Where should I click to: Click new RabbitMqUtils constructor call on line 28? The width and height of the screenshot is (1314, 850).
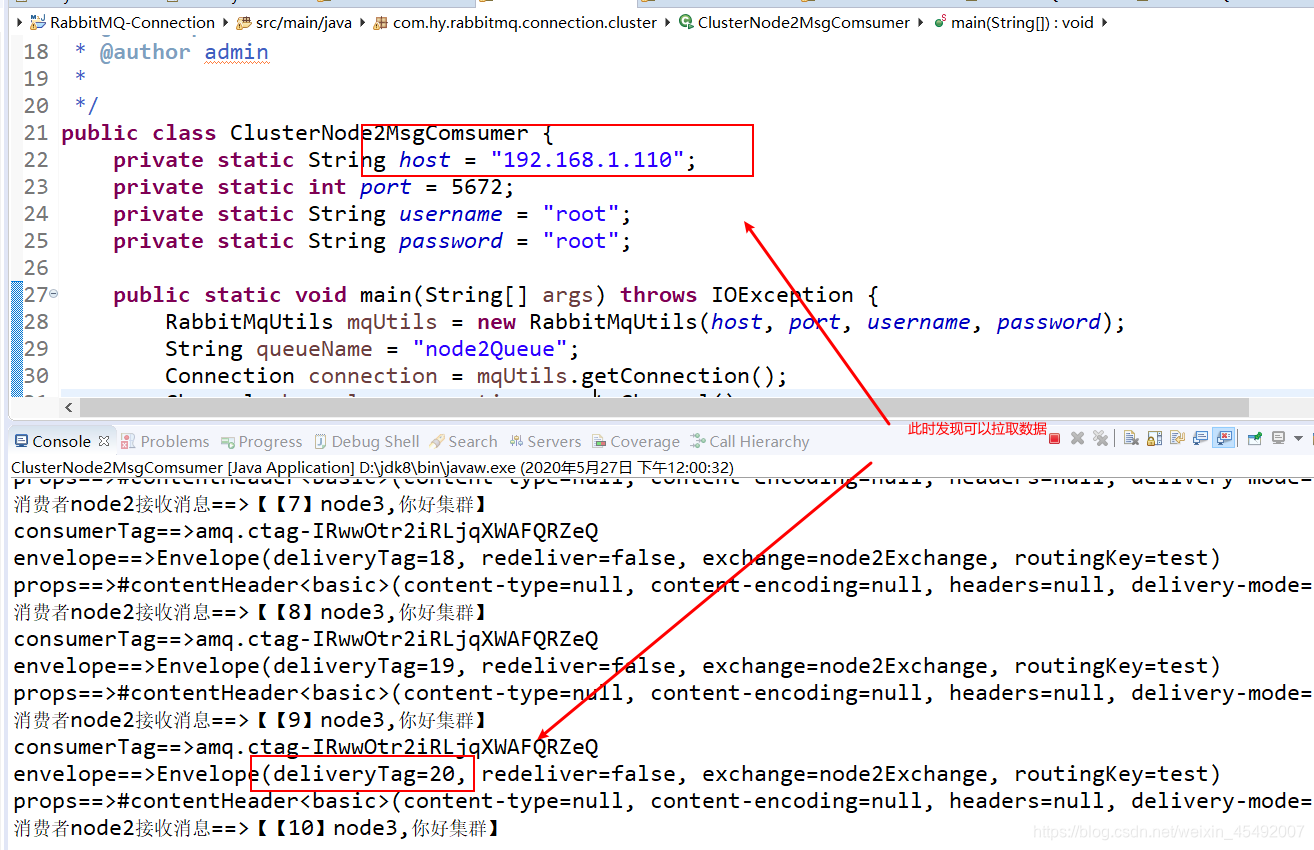(801, 322)
